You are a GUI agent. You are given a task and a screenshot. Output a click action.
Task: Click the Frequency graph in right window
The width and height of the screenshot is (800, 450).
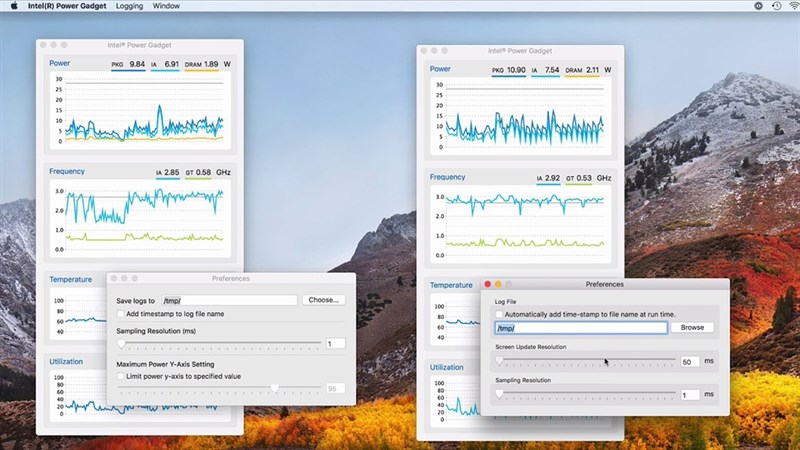(x=521, y=224)
